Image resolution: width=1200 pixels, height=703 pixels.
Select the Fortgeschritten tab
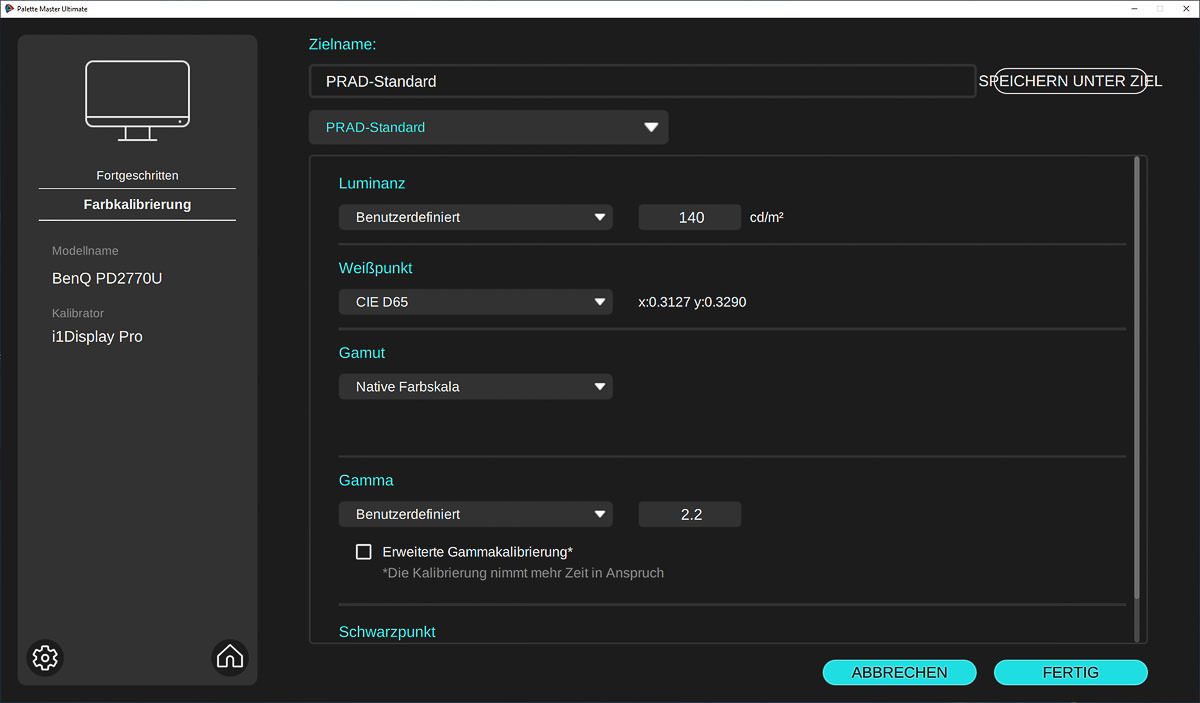tap(137, 175)
